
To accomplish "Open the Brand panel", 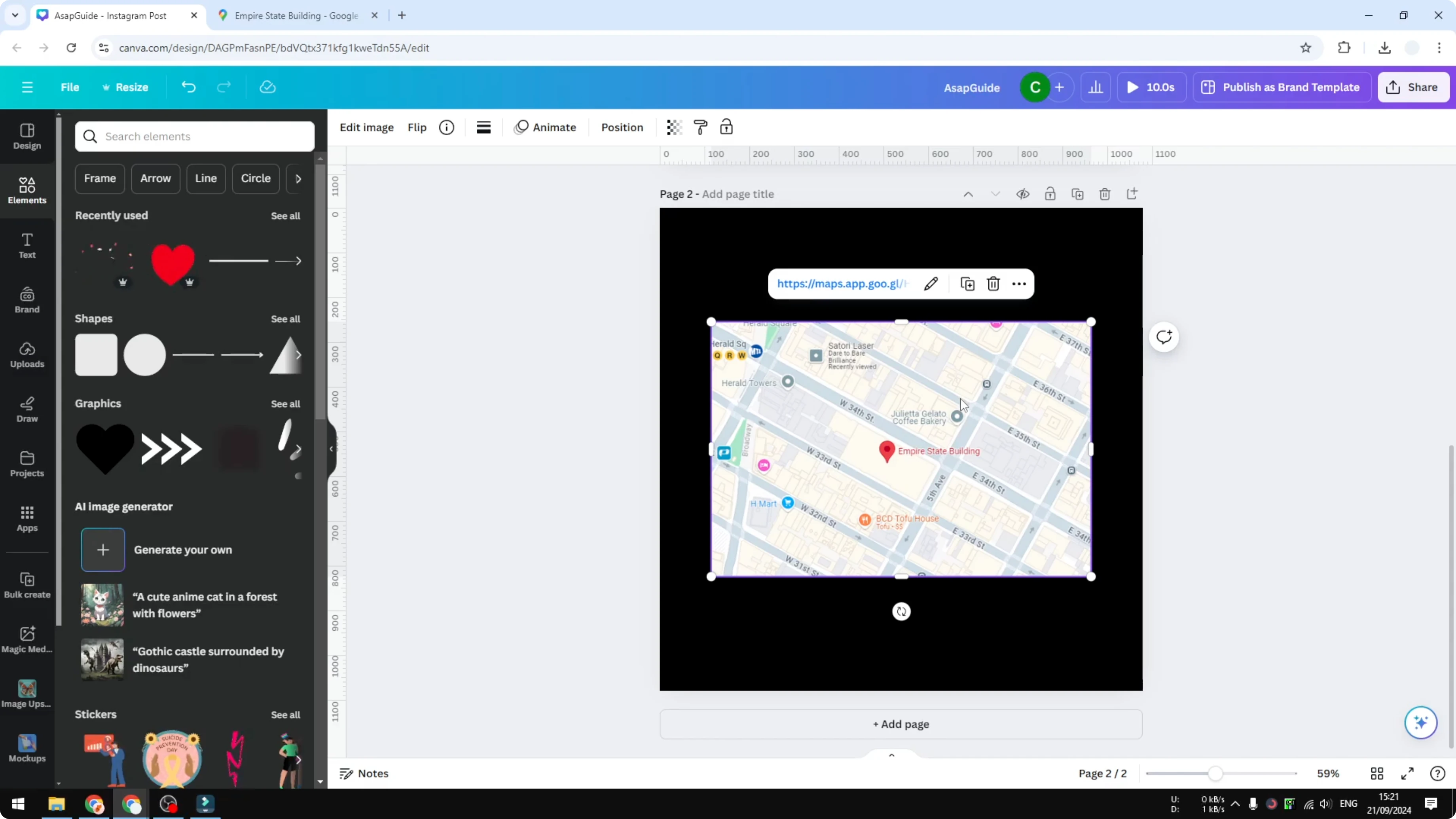I will [x=27, y=300].
